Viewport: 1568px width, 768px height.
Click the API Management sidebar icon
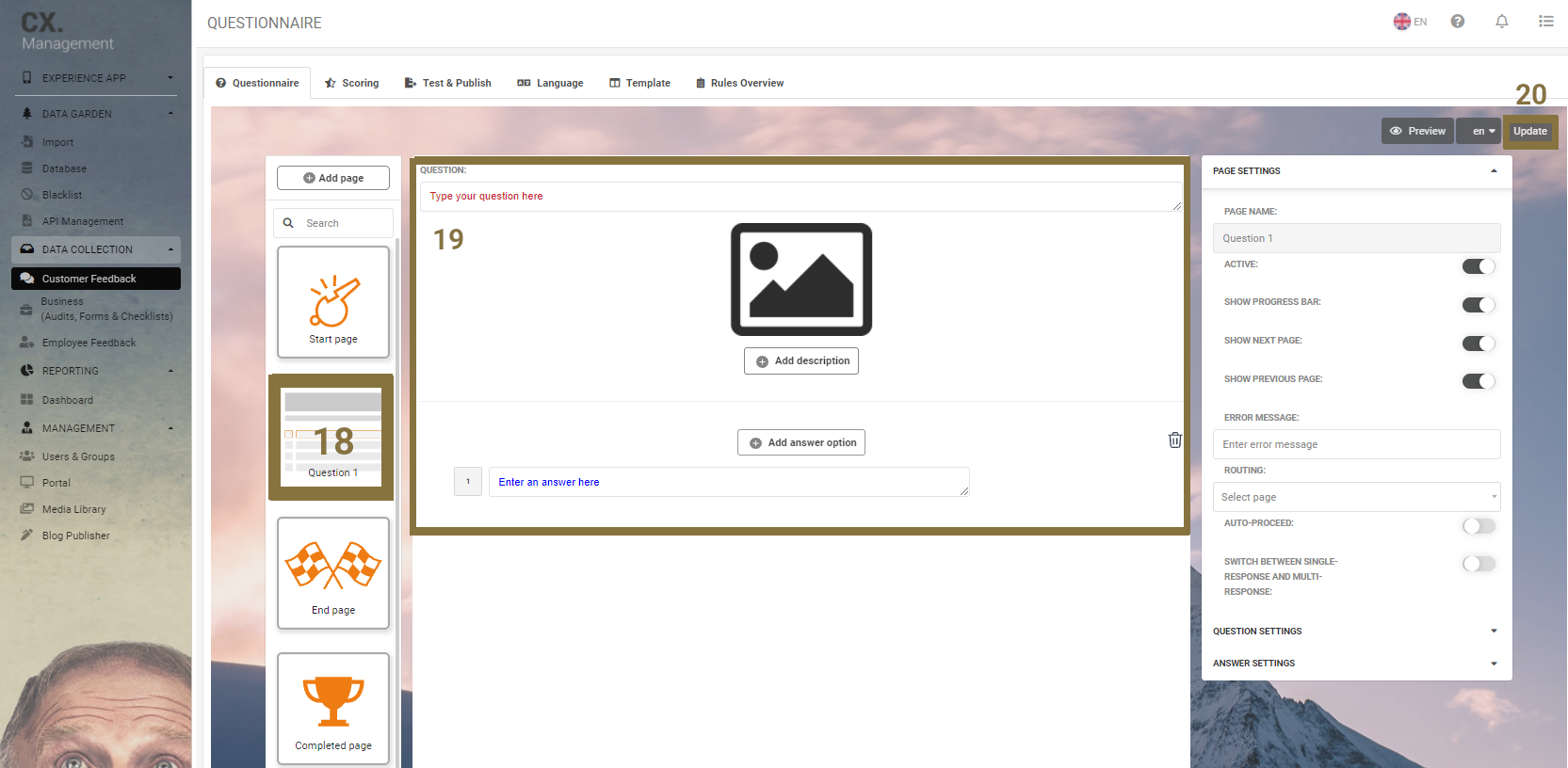click(x=27, y=221)
